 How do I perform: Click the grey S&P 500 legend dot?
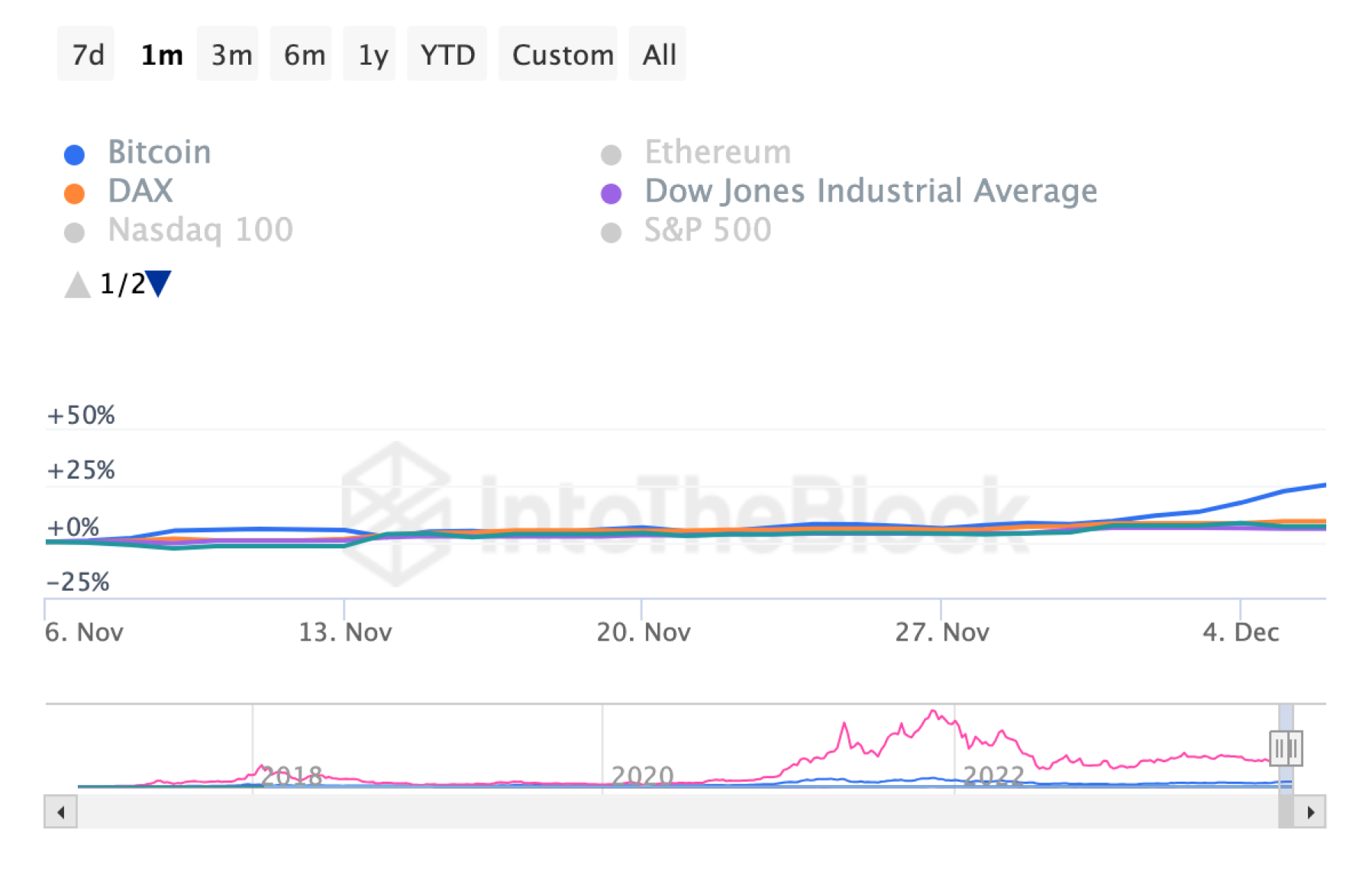[x=611, y=233]
